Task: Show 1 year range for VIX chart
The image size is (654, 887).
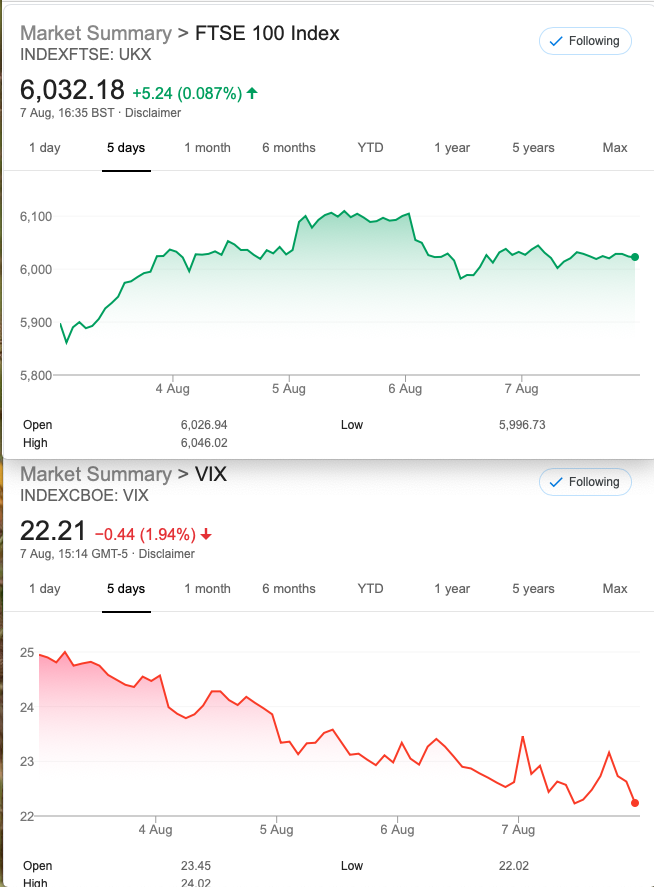Action: click(451, 589)
